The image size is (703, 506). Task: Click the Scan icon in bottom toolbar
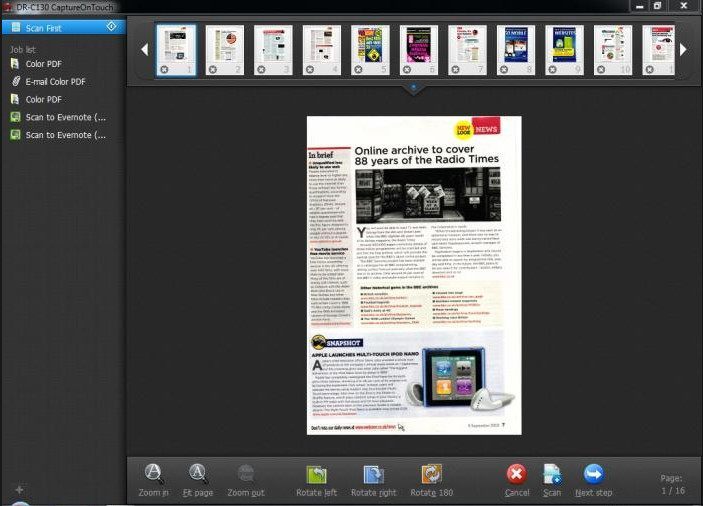551,475
